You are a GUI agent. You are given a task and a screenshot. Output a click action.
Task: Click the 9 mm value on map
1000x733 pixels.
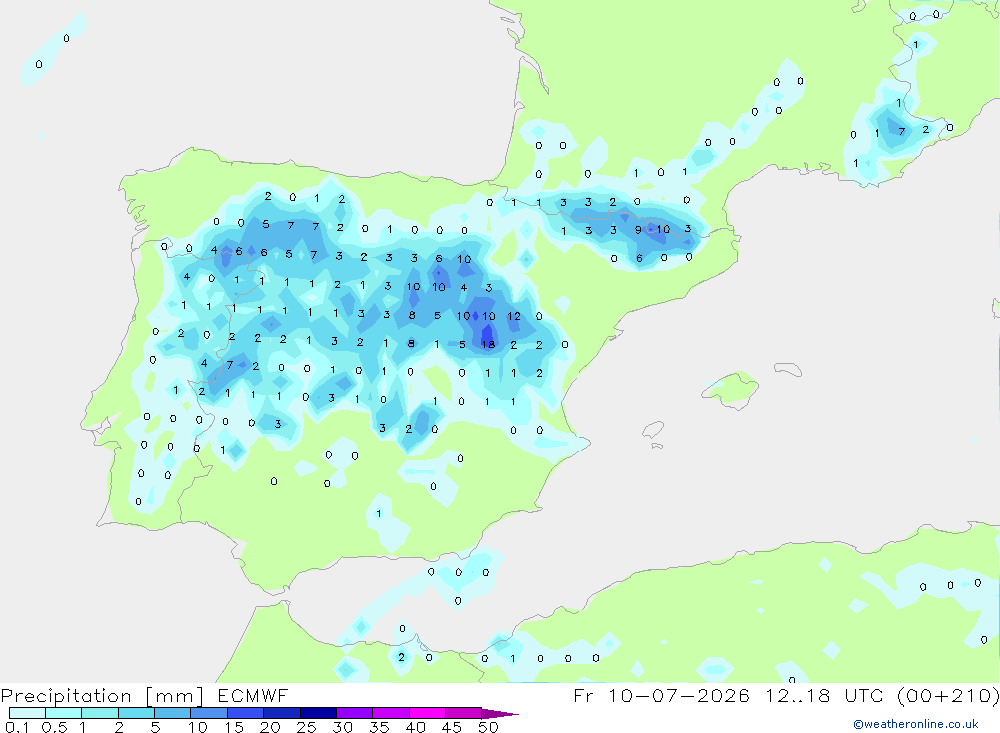pyautogui.click(x=638, y=230)
